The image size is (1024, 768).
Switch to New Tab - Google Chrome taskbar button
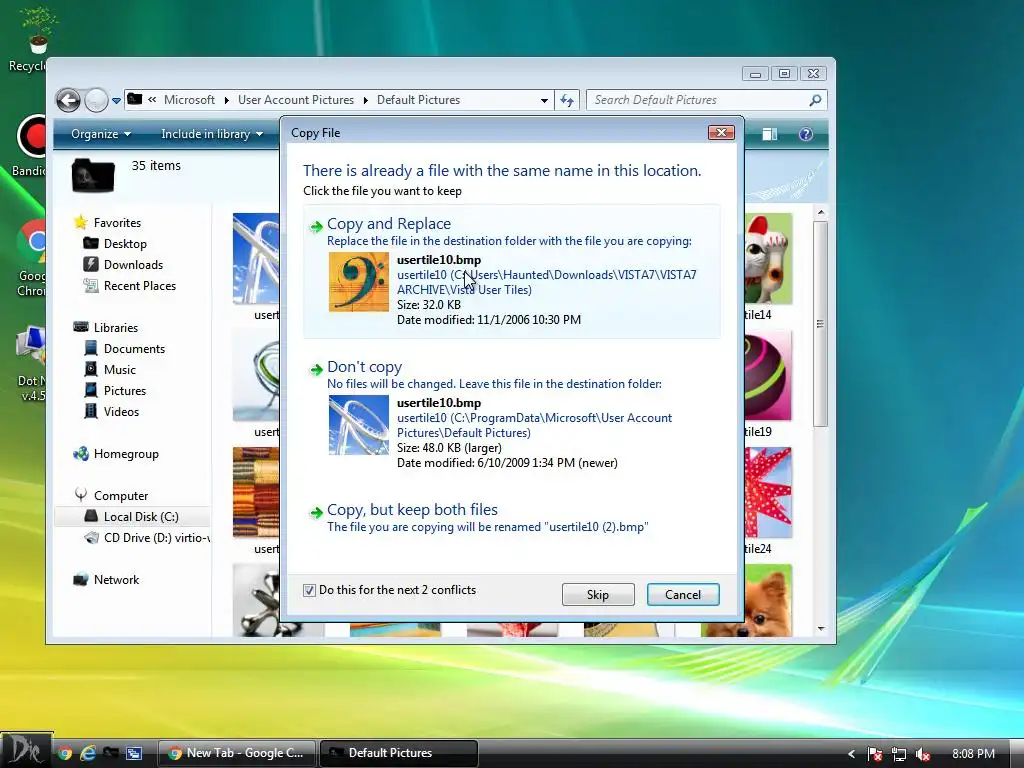tap(238, 753)
